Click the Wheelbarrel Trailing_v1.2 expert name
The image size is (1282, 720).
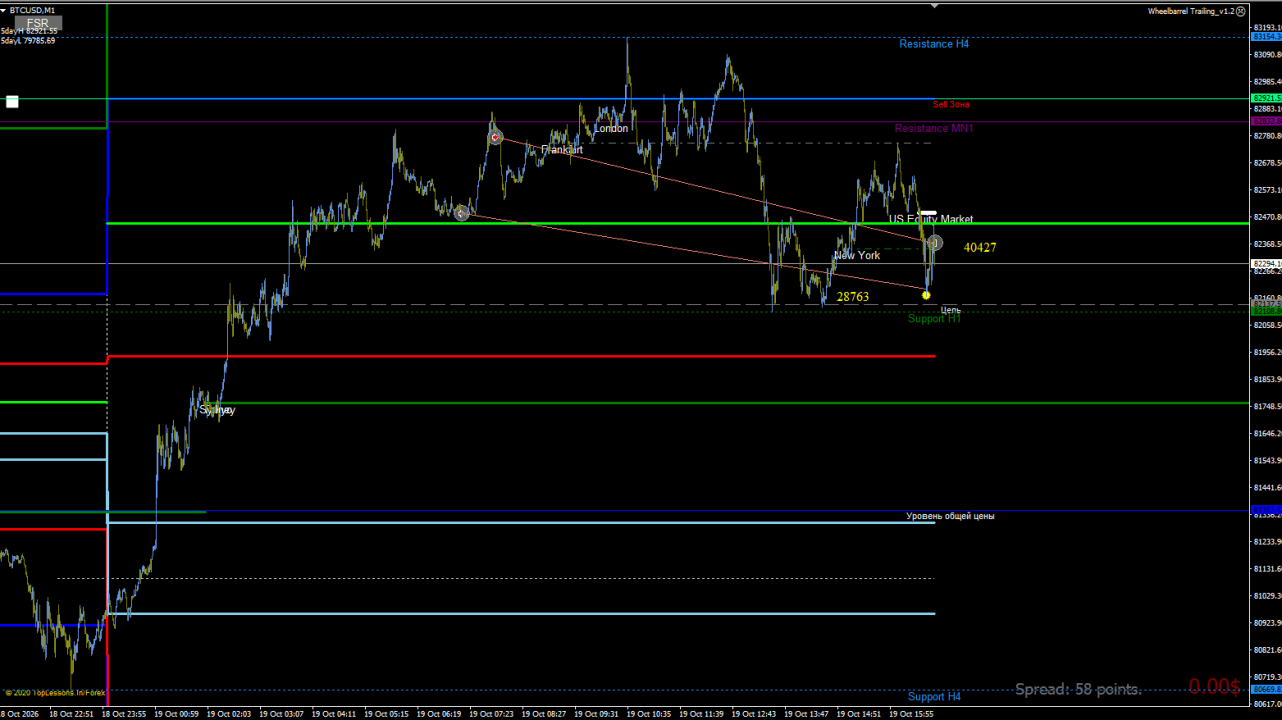click(x=1189, y=11)
